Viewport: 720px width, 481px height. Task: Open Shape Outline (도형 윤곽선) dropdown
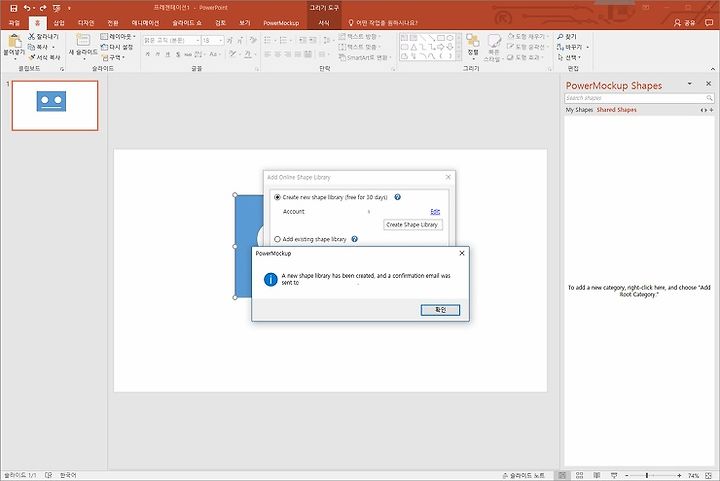point(527,47)
